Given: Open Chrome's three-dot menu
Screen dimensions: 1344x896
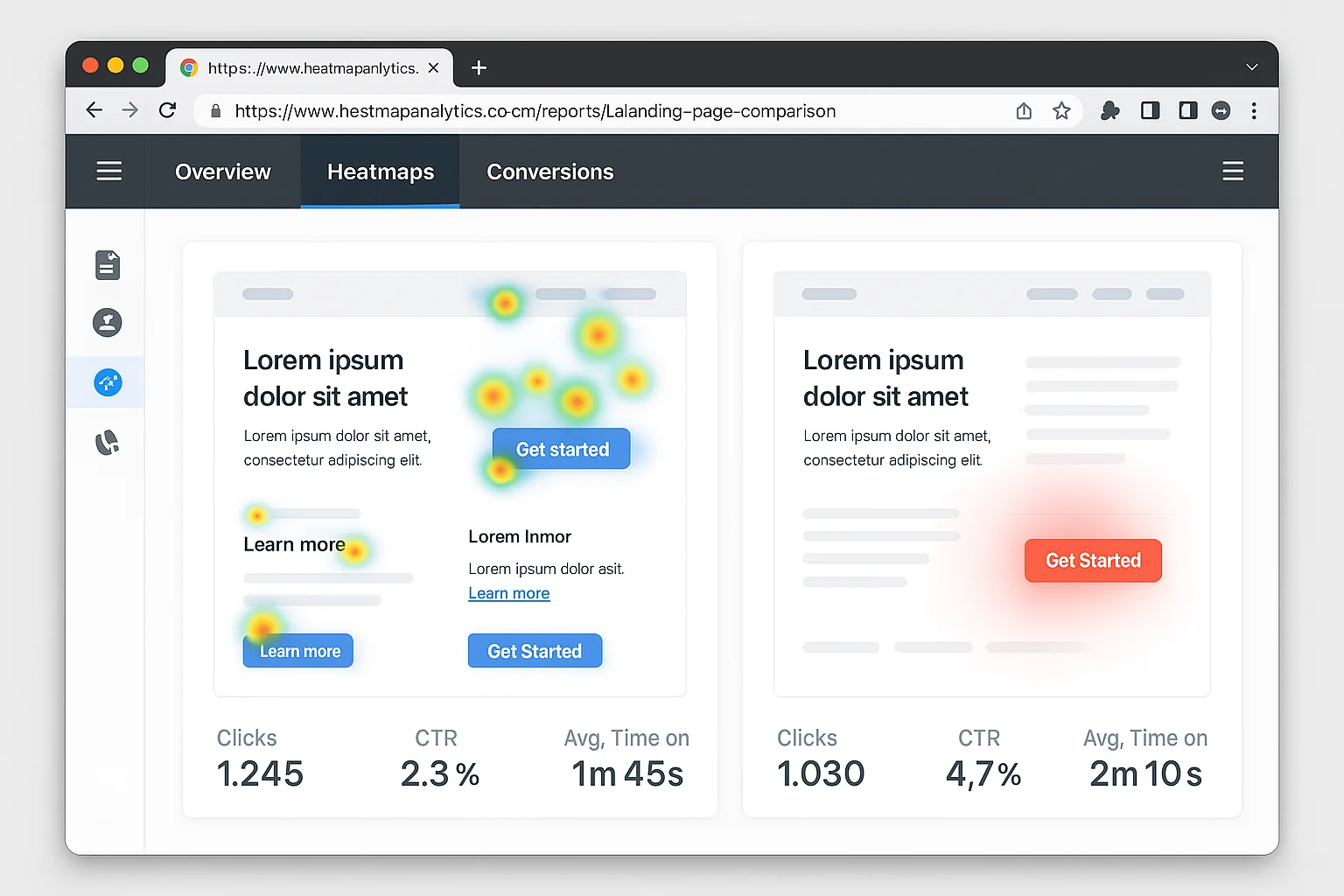Looking at the screenshot, I should point(1254,110).
